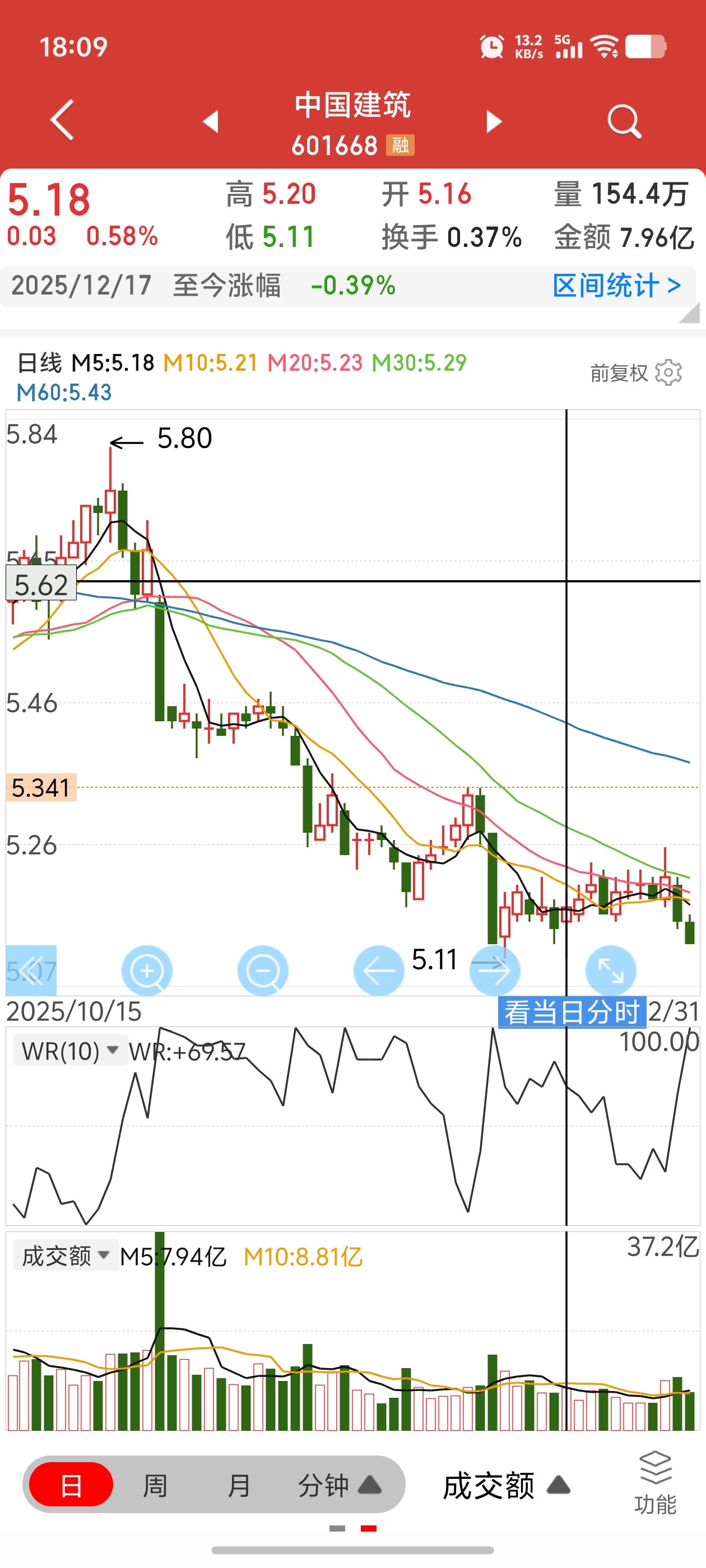Tap the back arrow in header
The height and width of the screenshot is (1568, 706).
(x=62, y=120)
